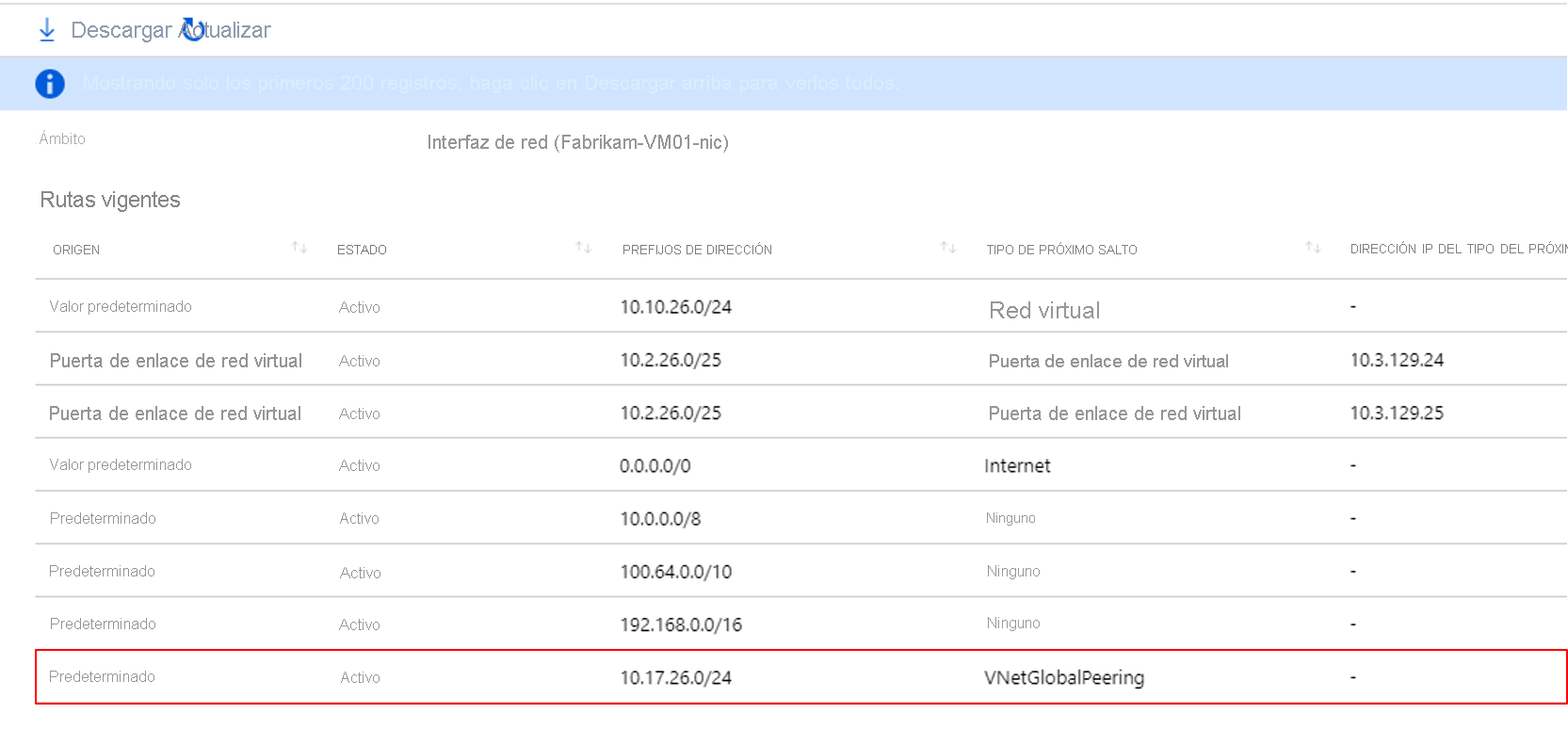Sort by TIPO DE PRÓXIMO SALTO arrows
Viewport: 1568px width, 746px height.
pos(1314,248)
